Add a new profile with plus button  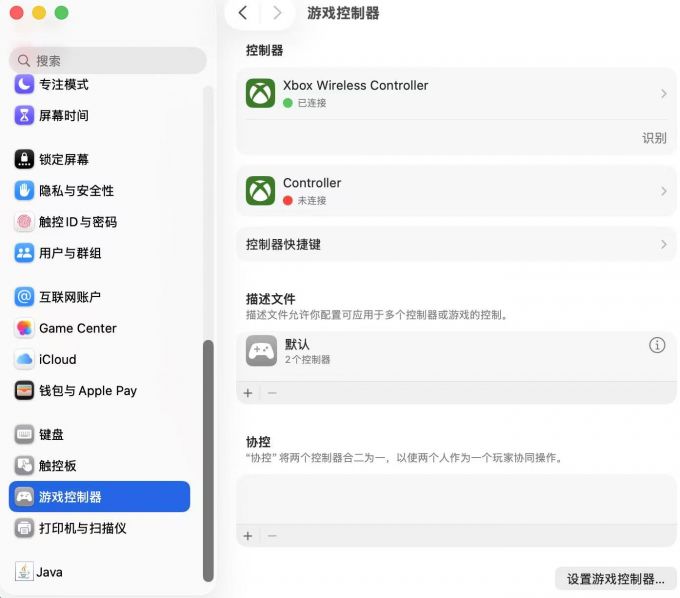(248, 393)
